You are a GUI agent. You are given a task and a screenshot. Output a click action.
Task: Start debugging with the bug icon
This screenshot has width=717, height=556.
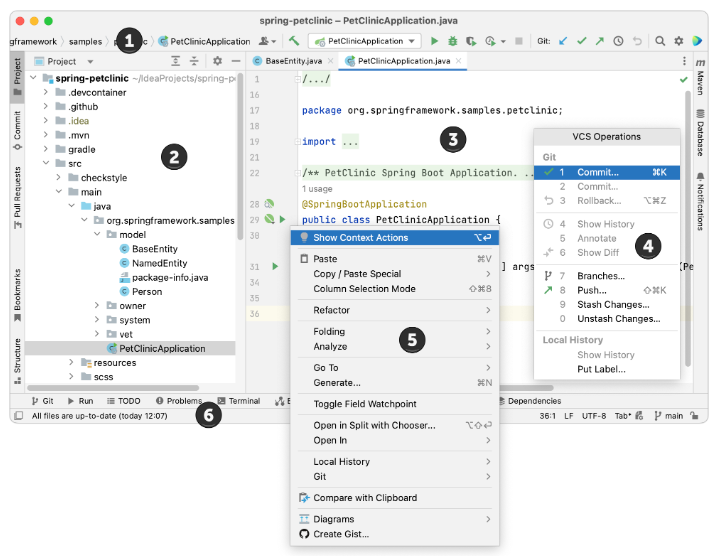click(x=452, y=41)
